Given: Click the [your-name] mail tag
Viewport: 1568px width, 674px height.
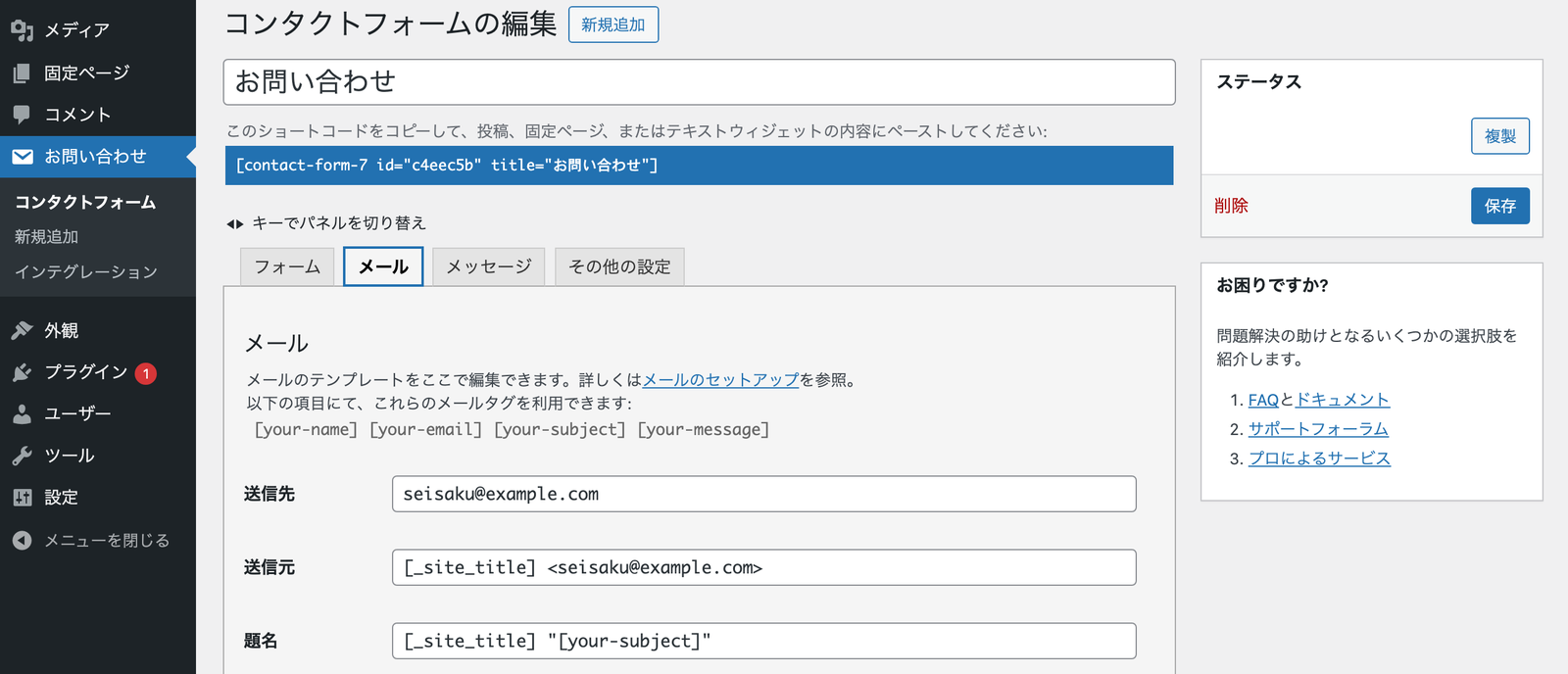Looking at the screenshot, I should click(306, 429).
